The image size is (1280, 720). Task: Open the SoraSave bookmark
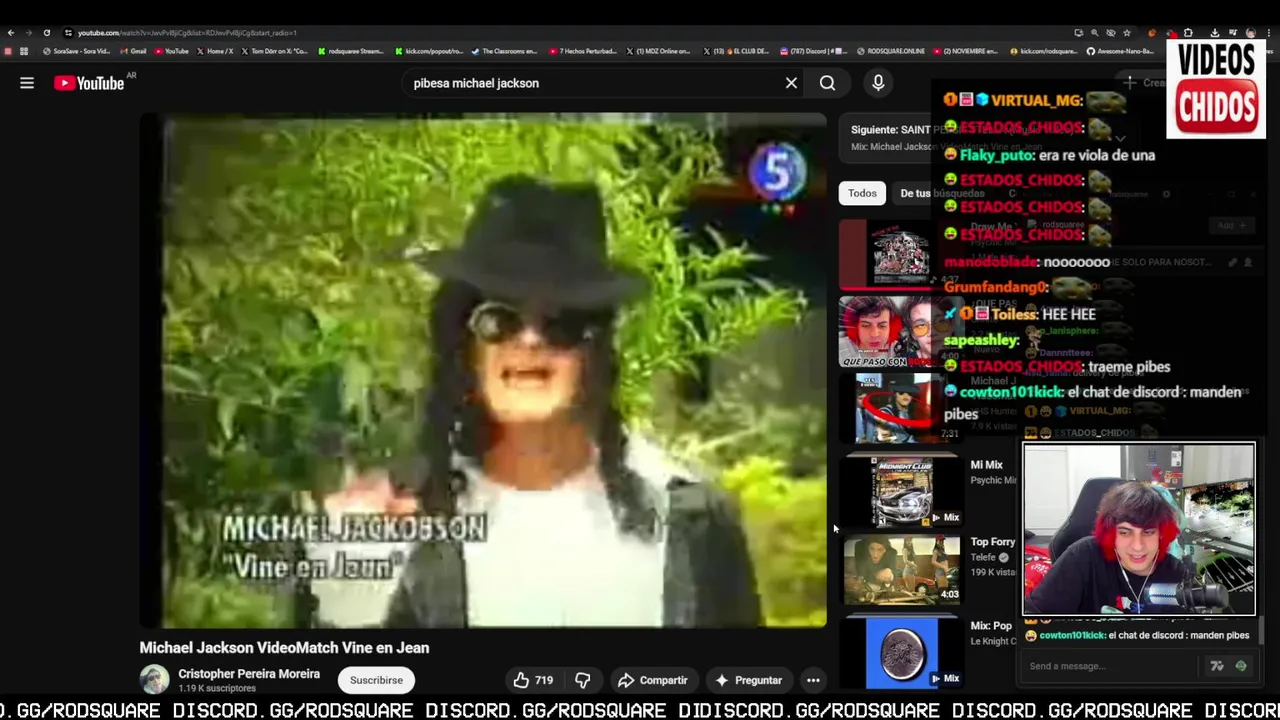[x=76, y=51]
